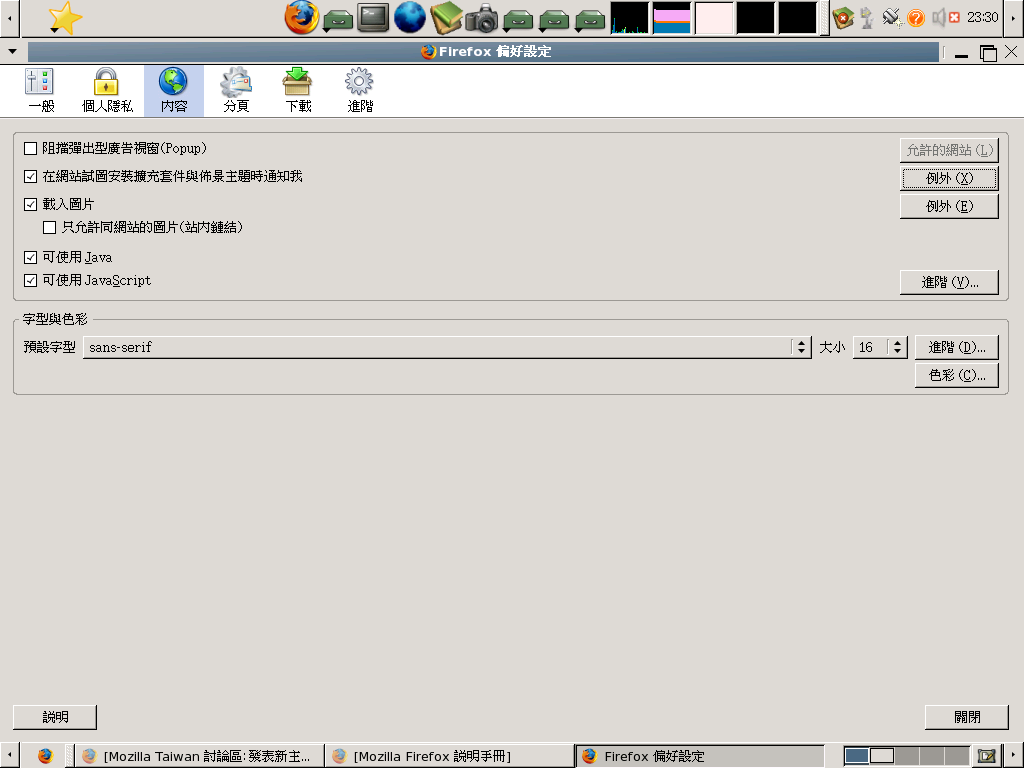Open the sans-serif default font dropdown
Image resolution: width=1024 pixels, height=768 pixels.
tap(447, 347)
